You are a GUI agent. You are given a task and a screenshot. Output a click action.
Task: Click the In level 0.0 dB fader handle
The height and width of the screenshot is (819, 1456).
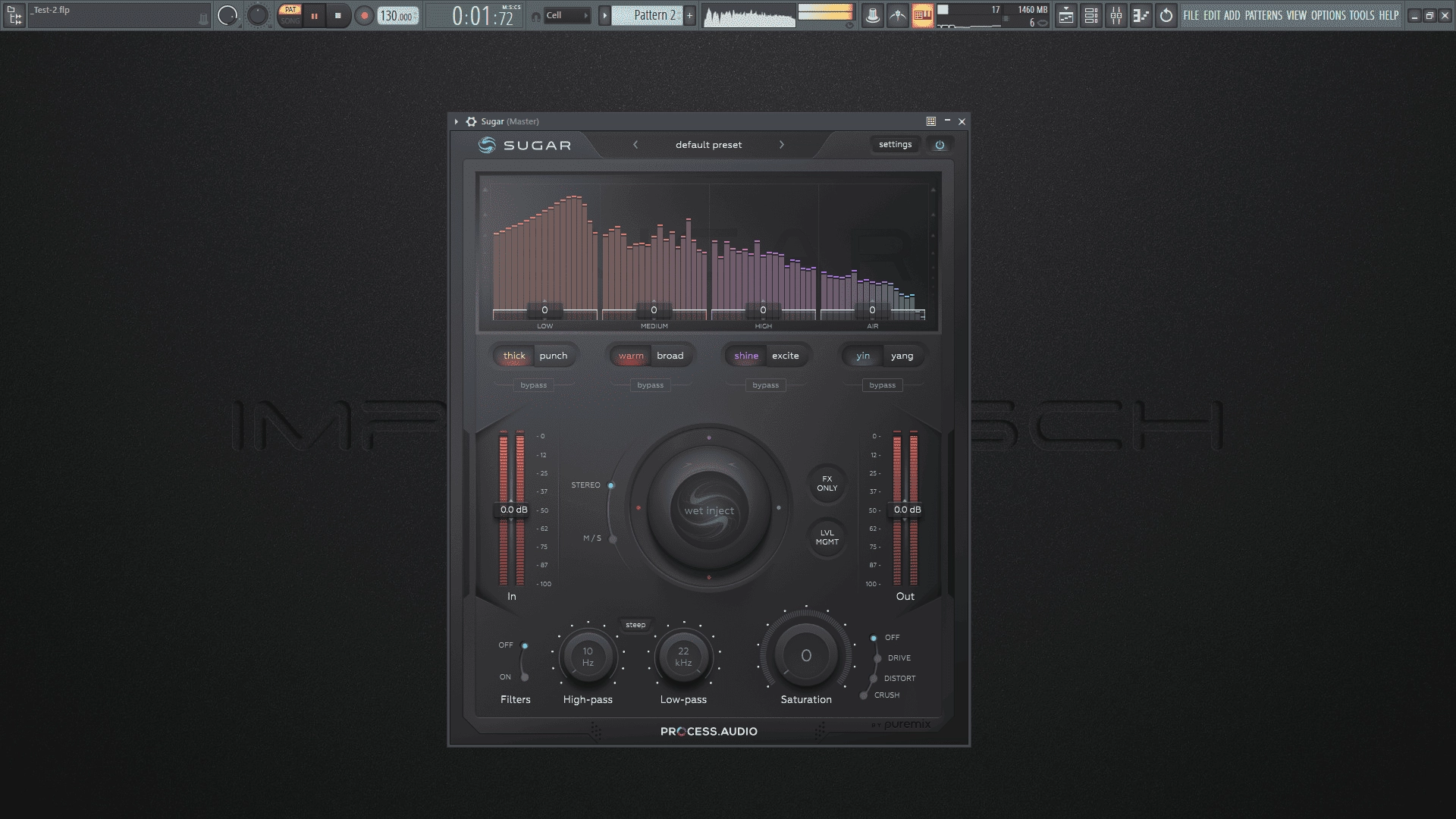click(513, 510)
